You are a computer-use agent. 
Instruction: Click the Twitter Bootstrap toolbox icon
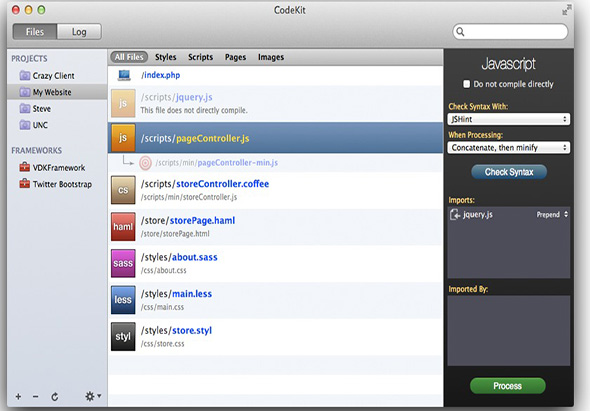click(x=24, y=184)
